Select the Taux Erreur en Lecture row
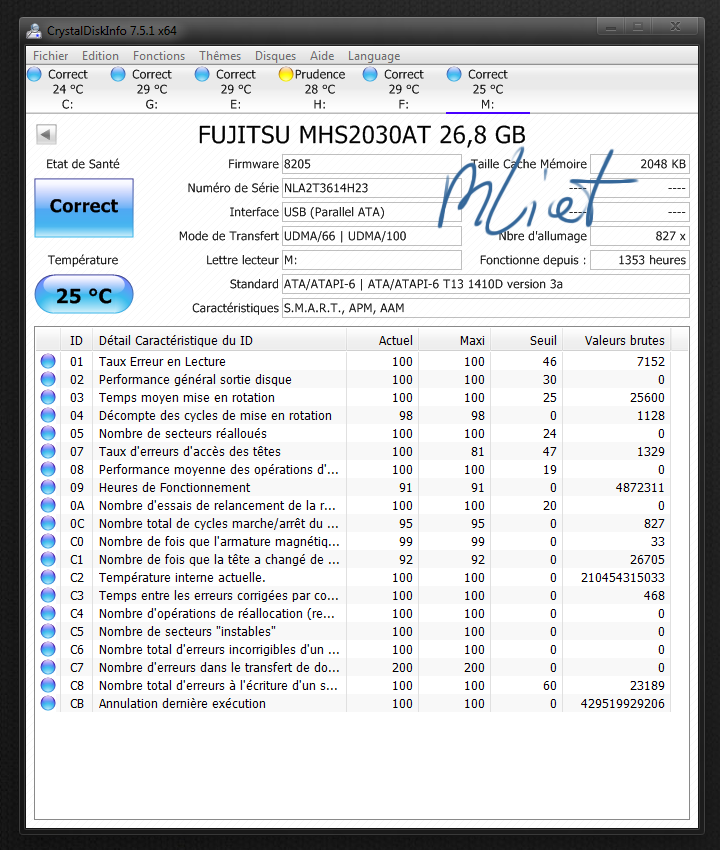This screenshot has height=850, width=720. point(353,361)
